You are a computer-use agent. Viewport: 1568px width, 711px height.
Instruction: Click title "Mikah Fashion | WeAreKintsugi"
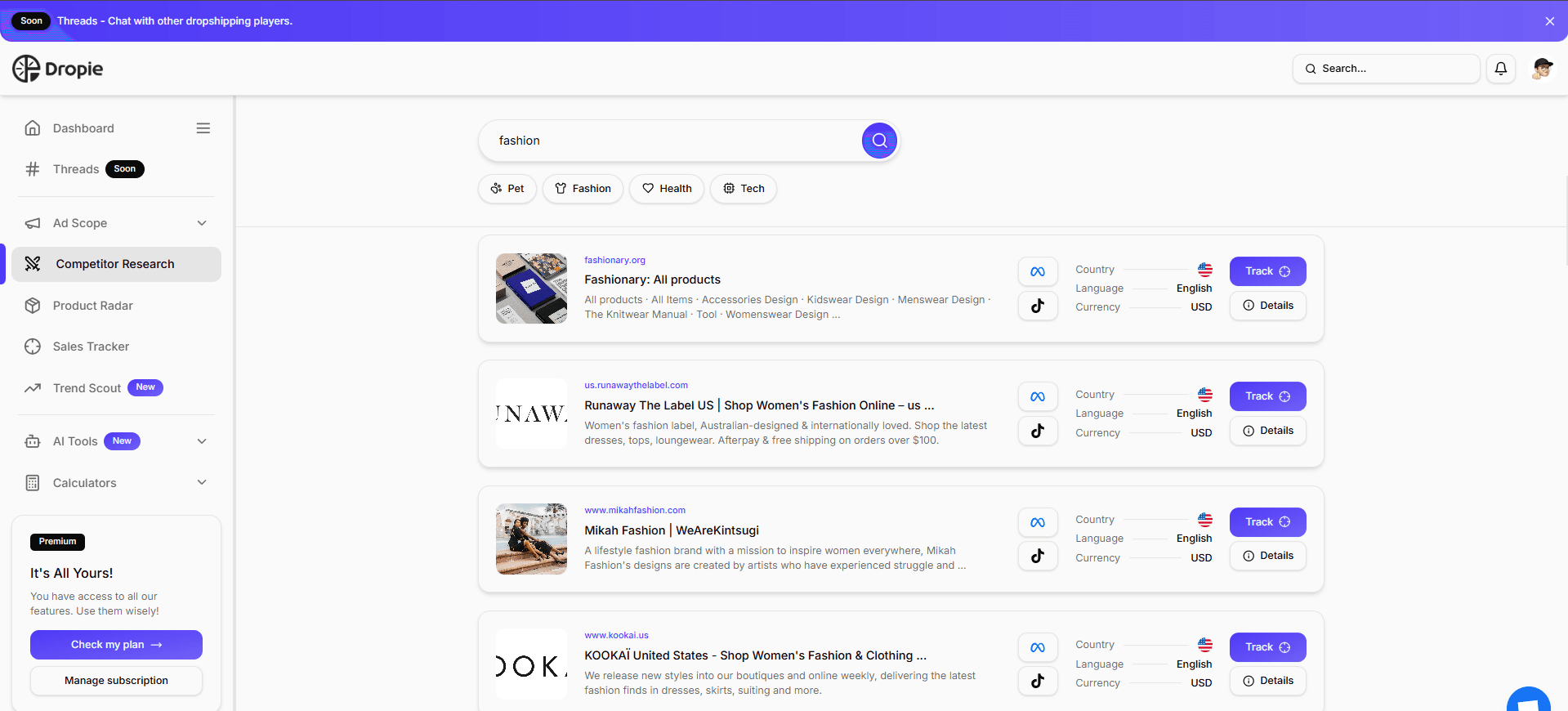672,530
